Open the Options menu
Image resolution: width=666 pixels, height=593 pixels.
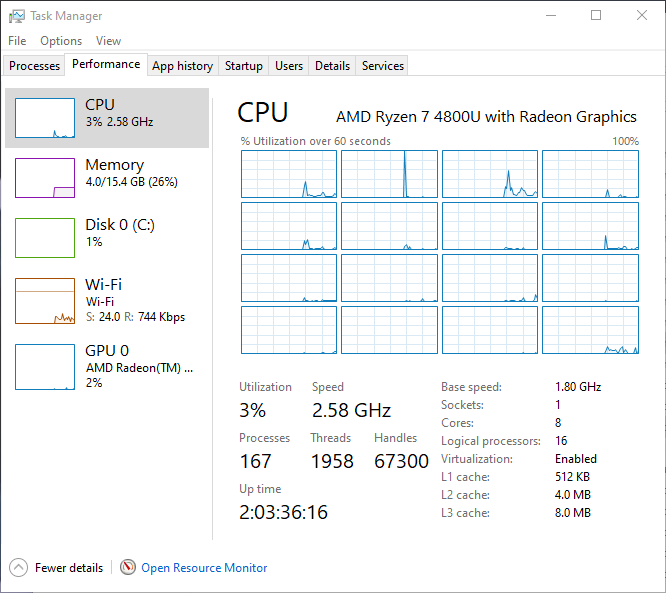[61, 41]
